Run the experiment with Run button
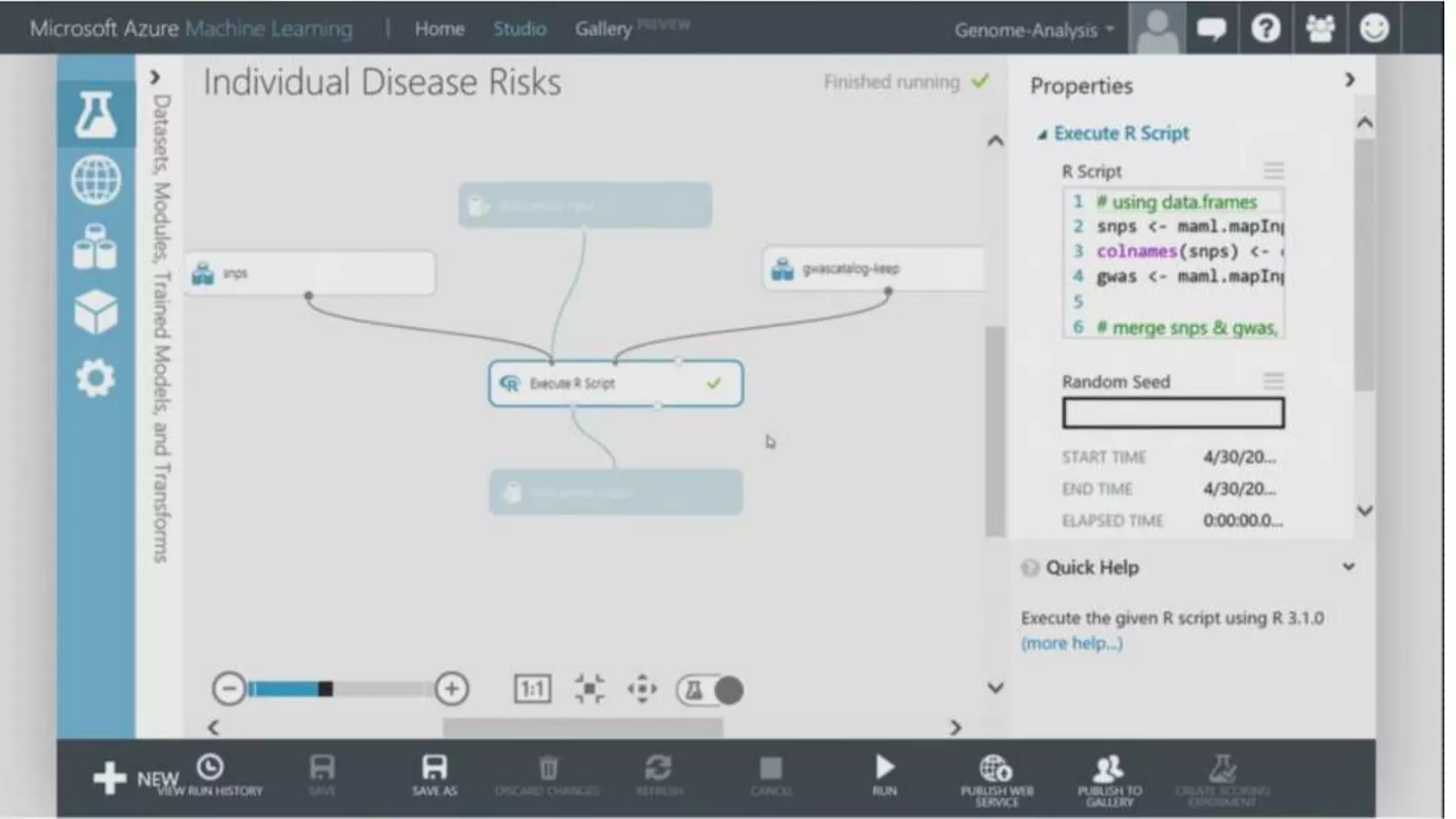Screen dimensions: 1456x819 [885, 769]
